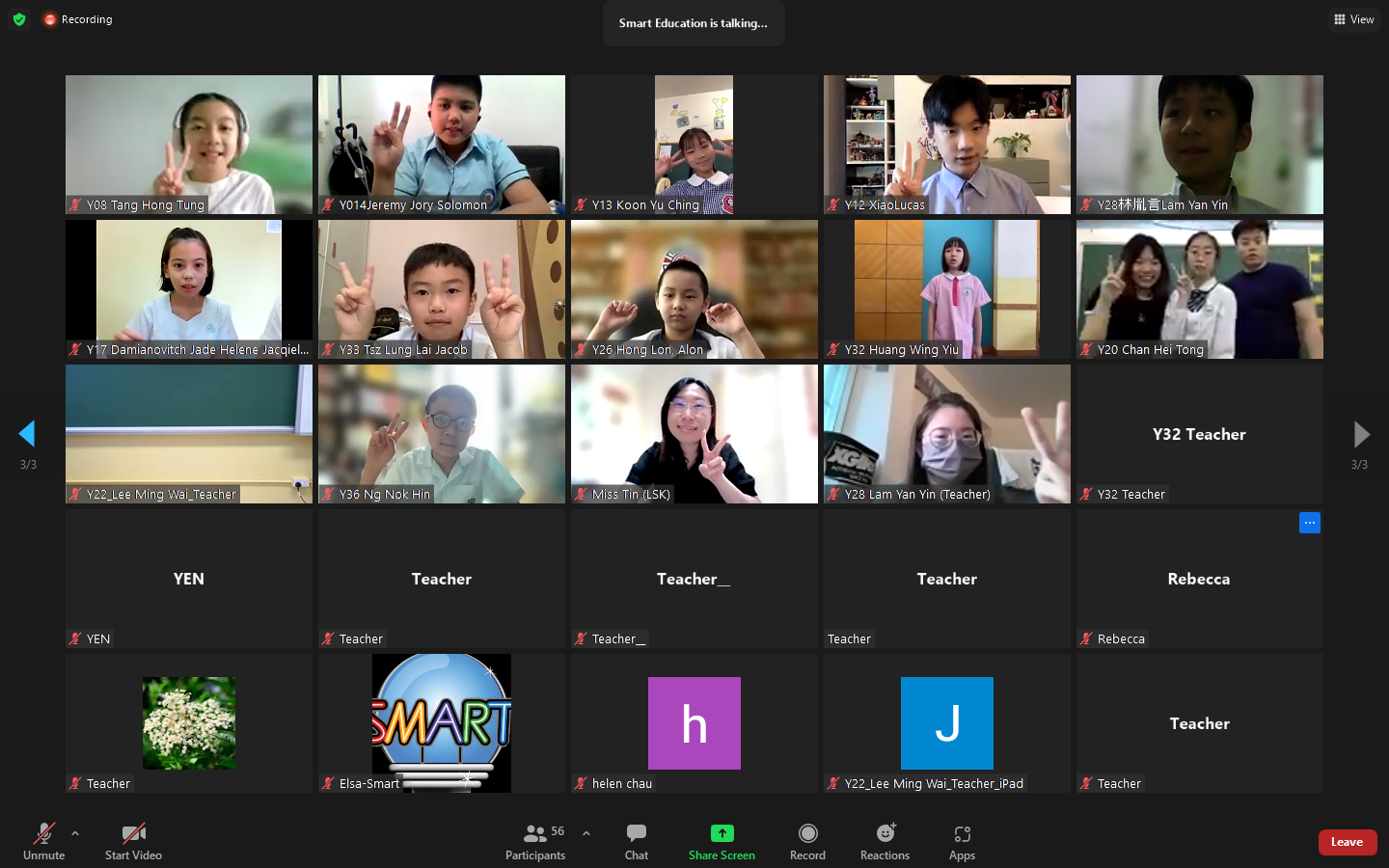Open the Chat panel
This screenshot has height=868, width=1389.
(x=637, y=841)
